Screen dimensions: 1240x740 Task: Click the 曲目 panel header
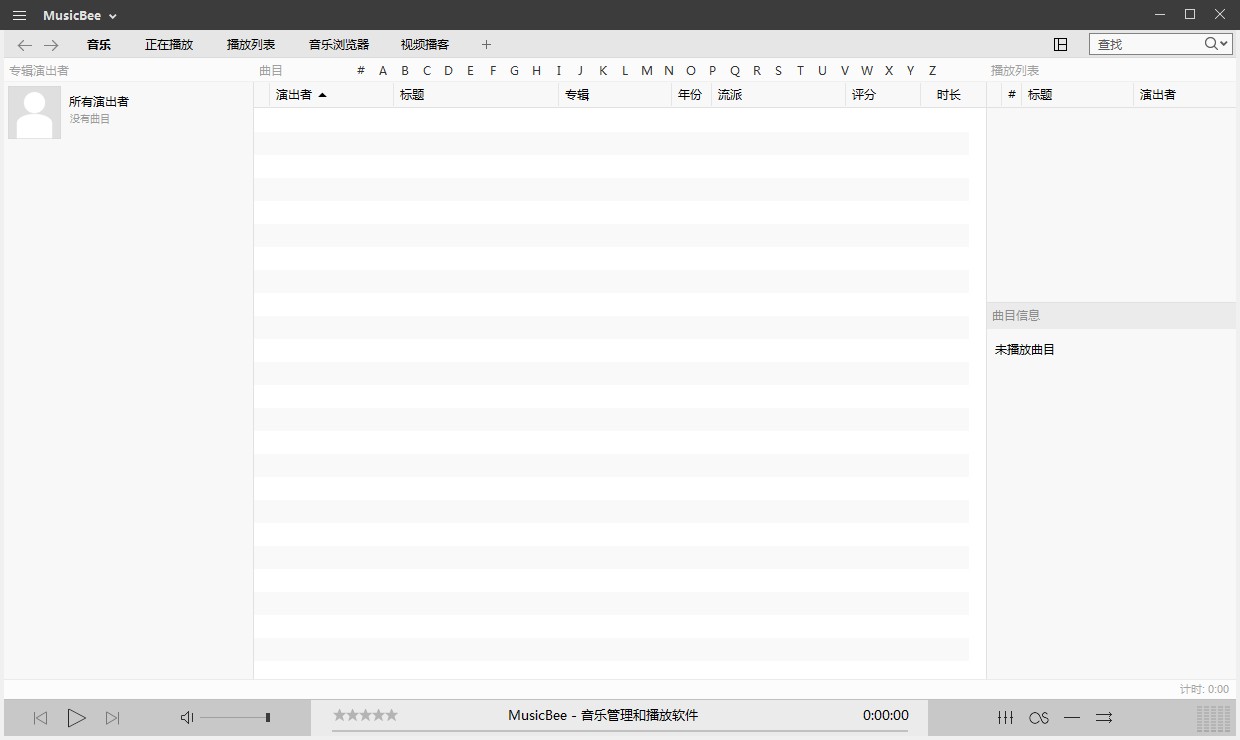pos(271,71)
